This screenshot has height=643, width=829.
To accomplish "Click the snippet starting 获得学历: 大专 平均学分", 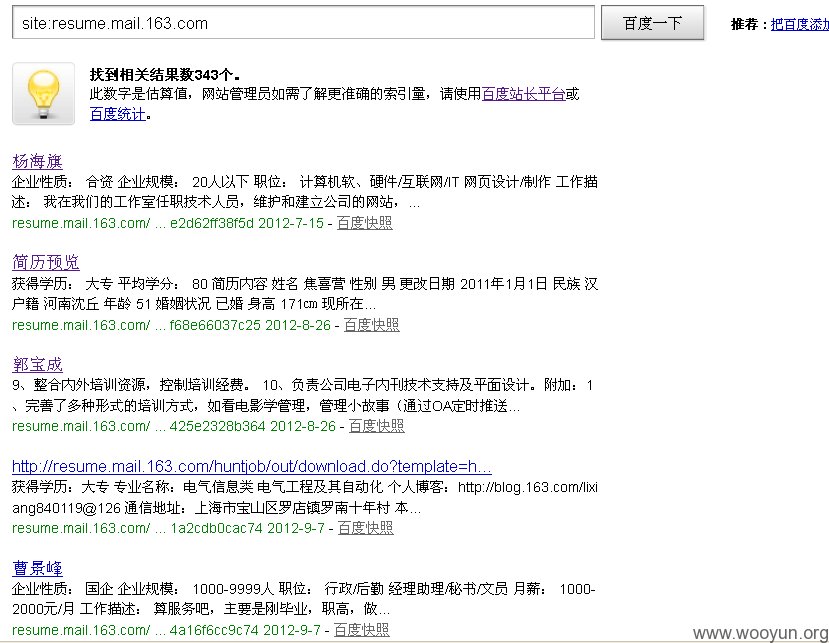I will coord(305,294).
